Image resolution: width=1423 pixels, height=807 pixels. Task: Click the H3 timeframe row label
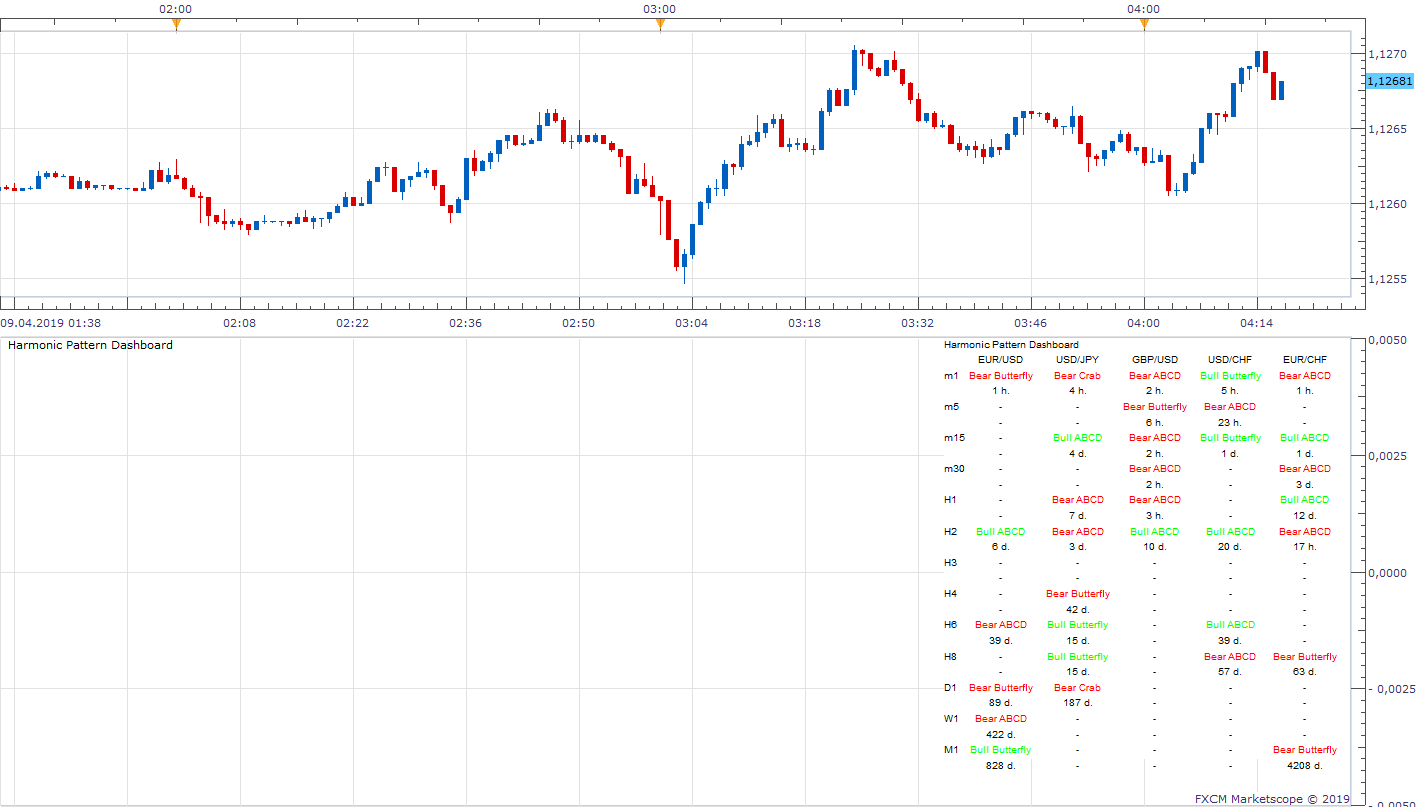950,563
